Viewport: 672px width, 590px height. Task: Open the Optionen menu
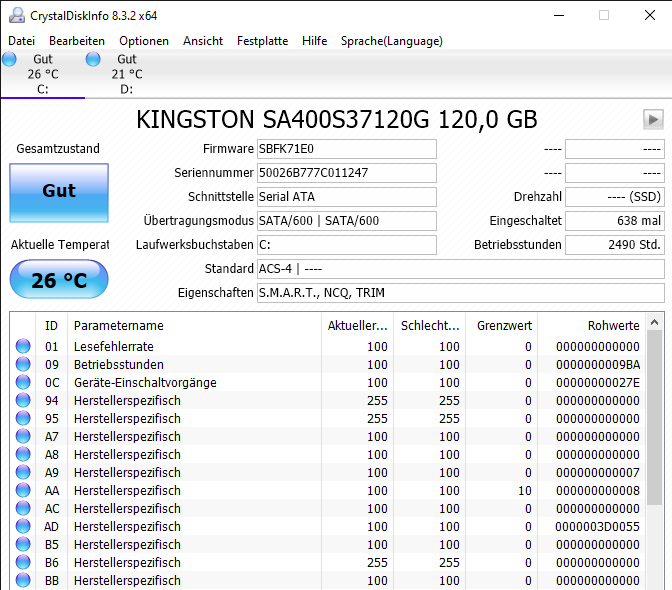tap(144, 41)
